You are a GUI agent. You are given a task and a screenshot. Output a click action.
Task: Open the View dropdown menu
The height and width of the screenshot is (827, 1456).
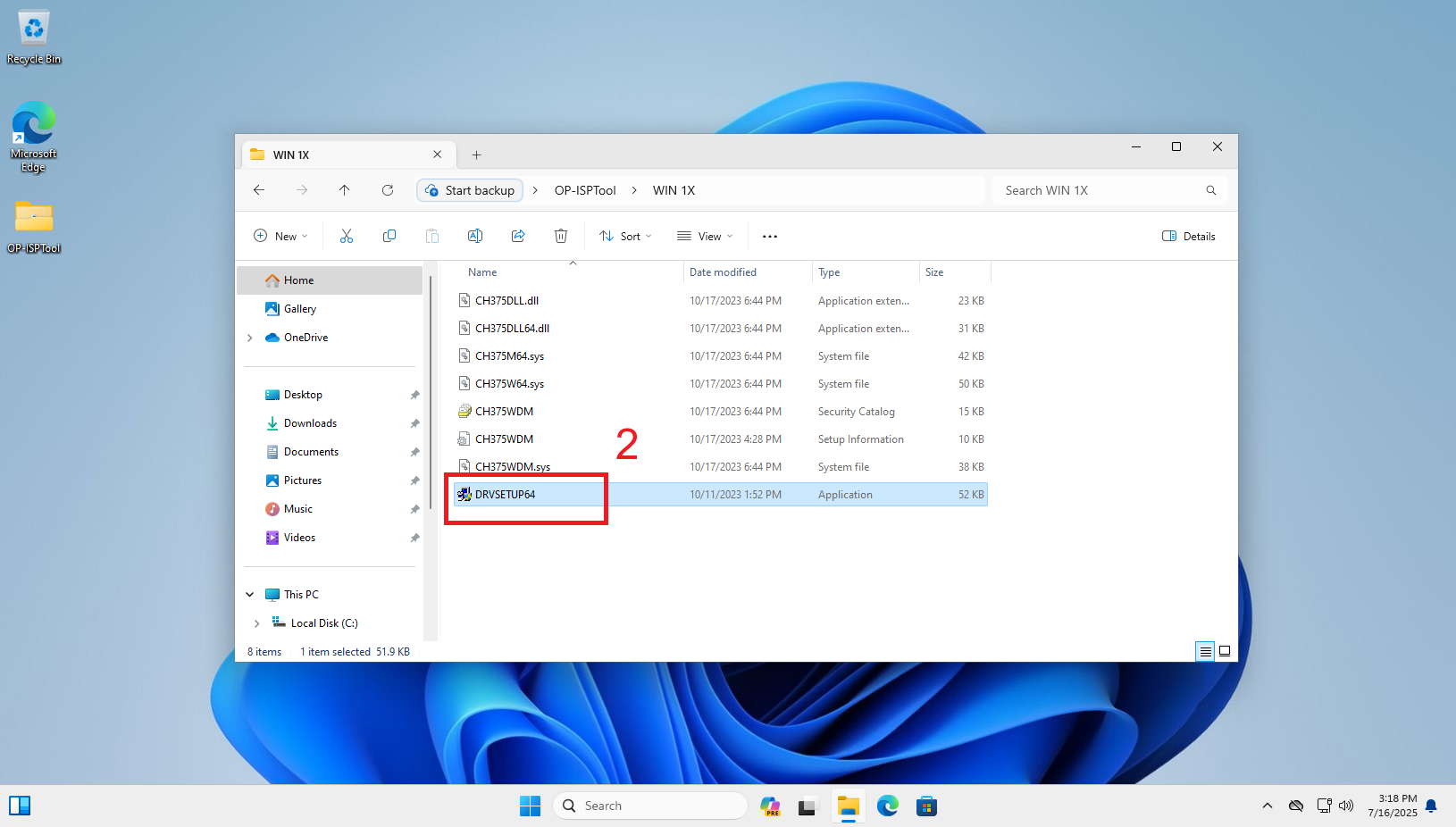705,237
